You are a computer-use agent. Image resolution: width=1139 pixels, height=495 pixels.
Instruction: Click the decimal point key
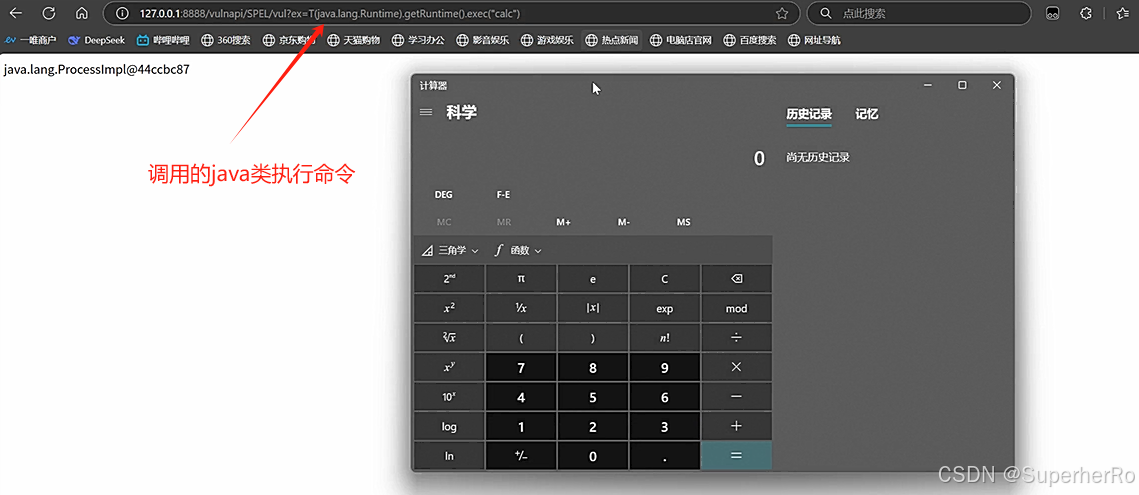tap(665, 456)
